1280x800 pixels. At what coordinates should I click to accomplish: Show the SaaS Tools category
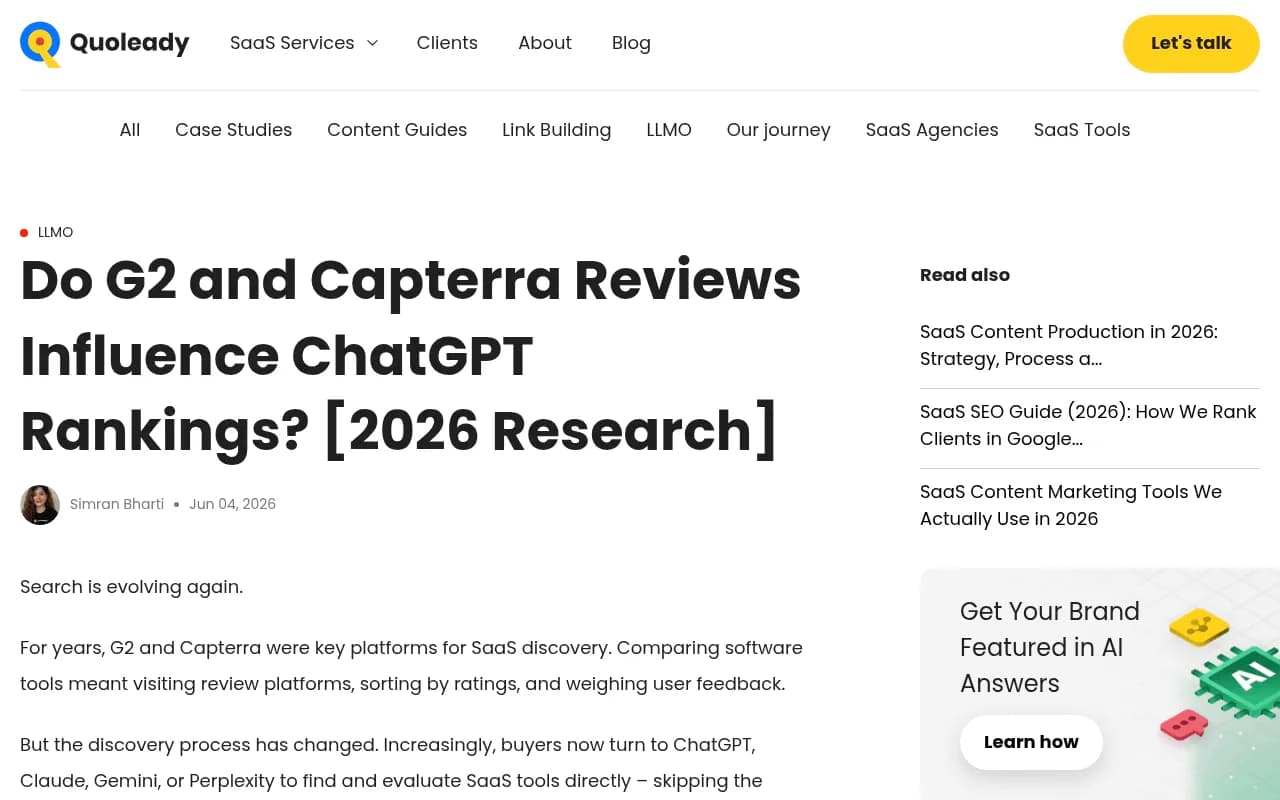coord(1082,130)
